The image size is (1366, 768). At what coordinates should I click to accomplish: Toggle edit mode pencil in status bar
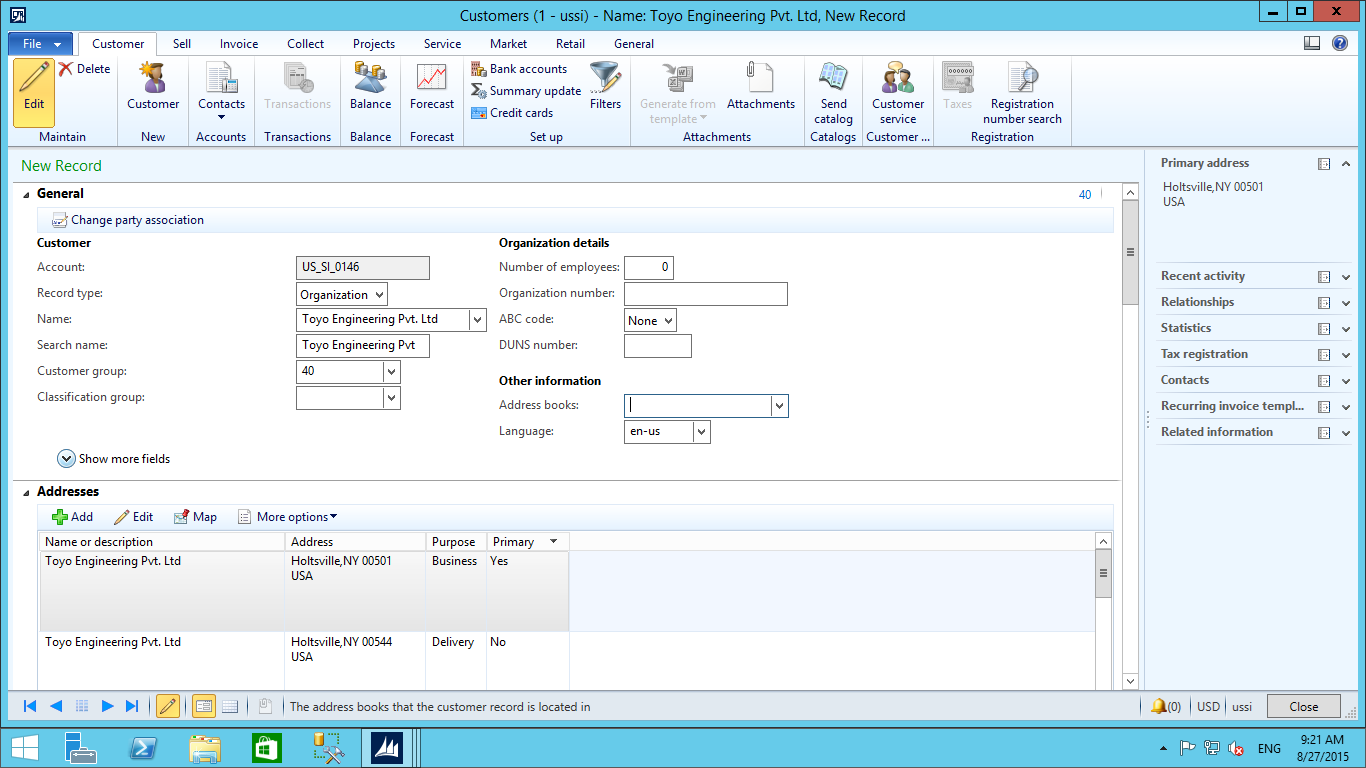[168, 706]
